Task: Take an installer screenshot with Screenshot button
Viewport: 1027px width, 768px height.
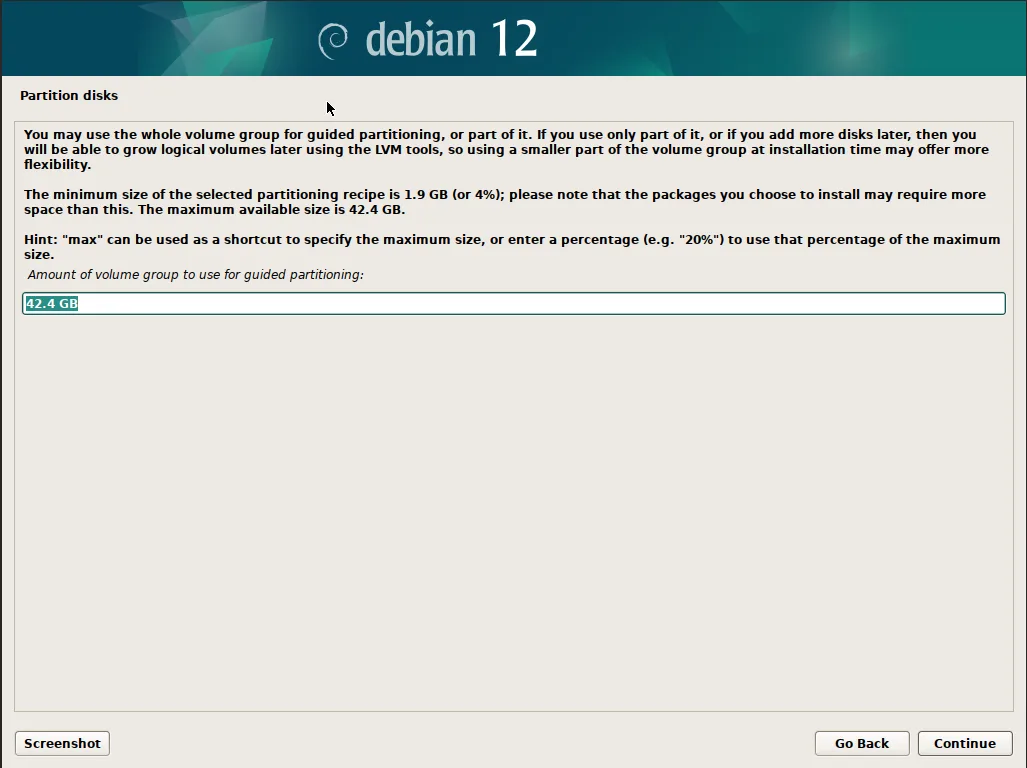Action: pos(62,743)
